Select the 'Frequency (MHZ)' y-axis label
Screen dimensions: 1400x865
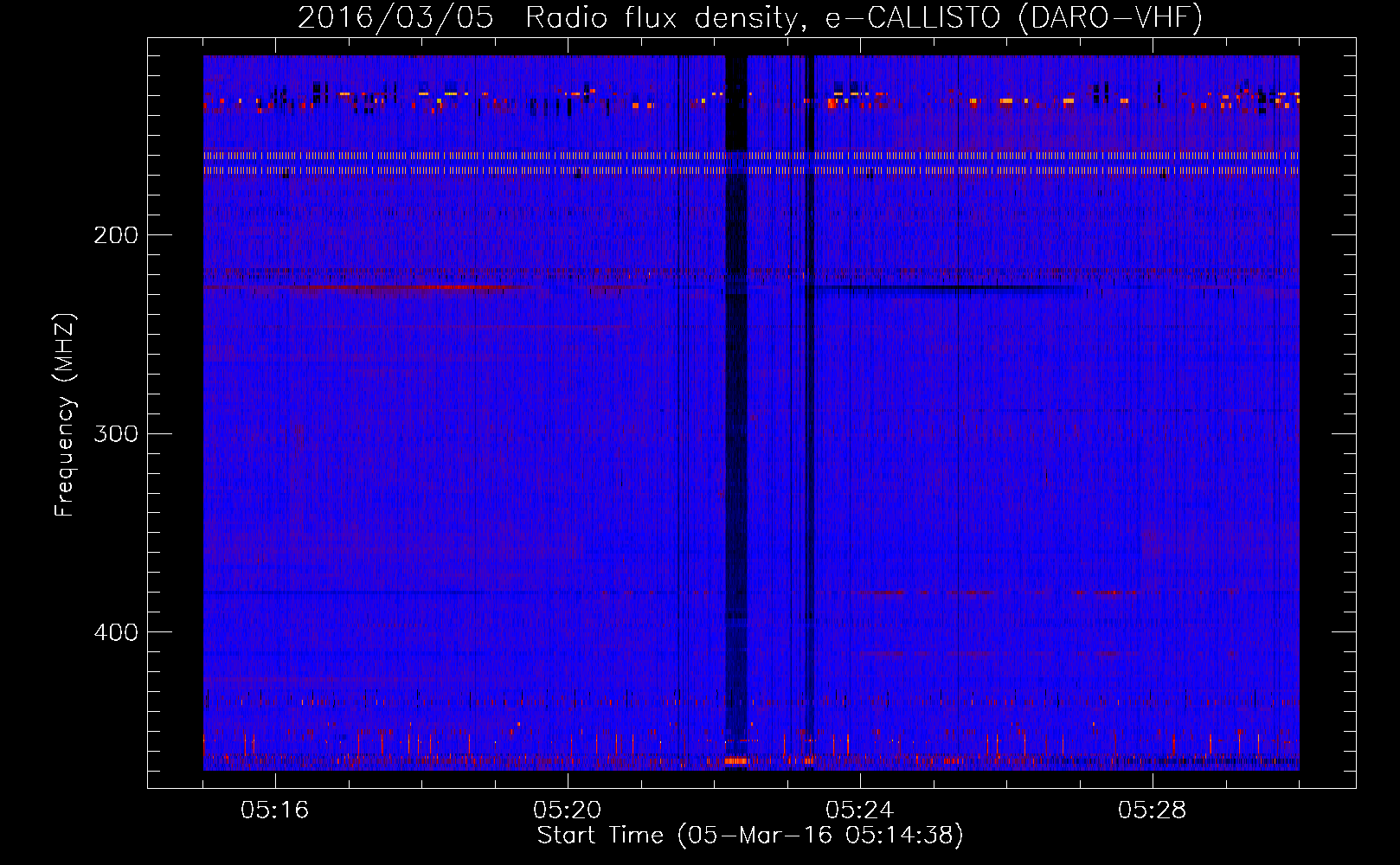[65, 415]
